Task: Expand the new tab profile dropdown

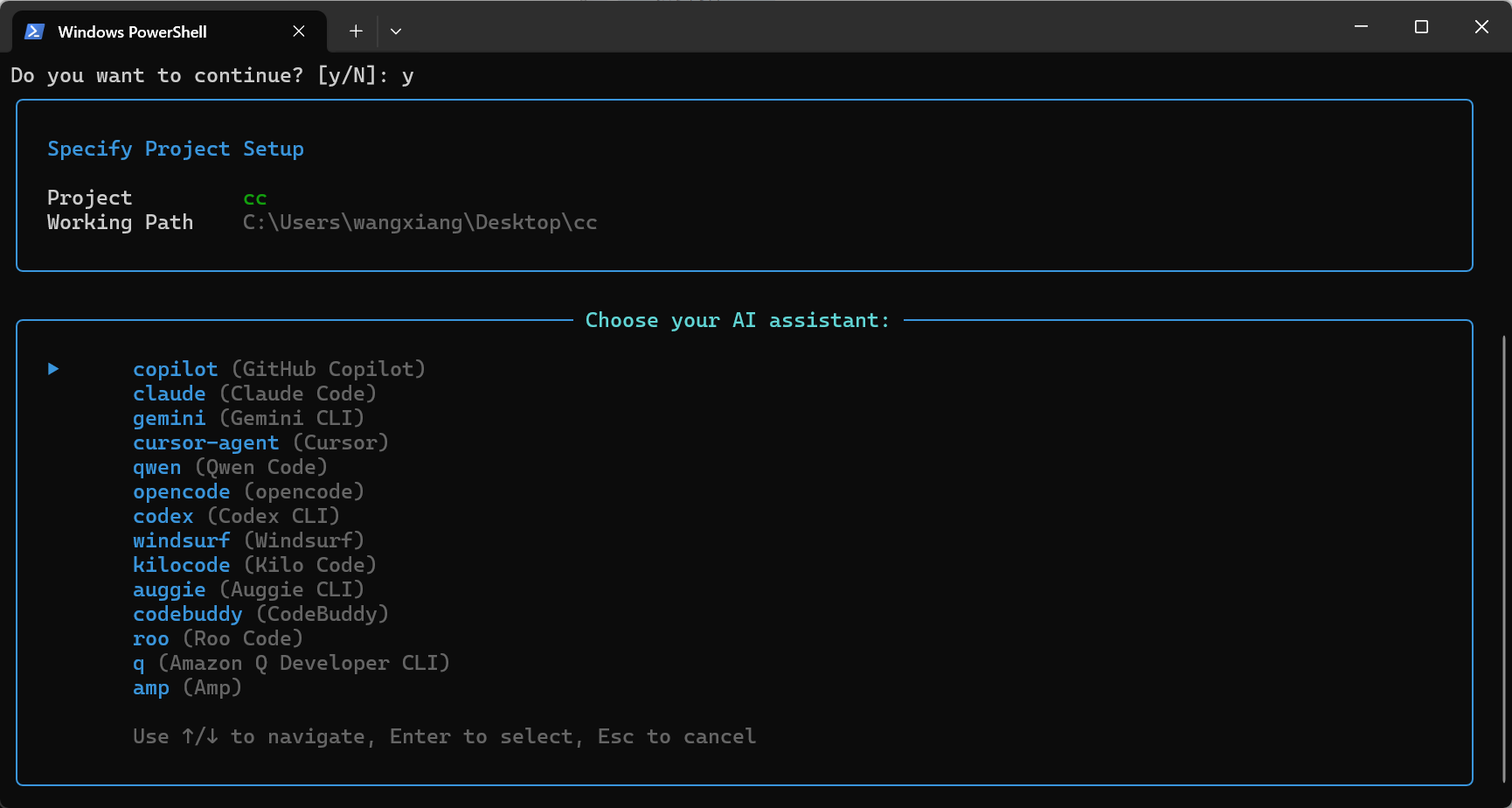Action: click(396, 31)
